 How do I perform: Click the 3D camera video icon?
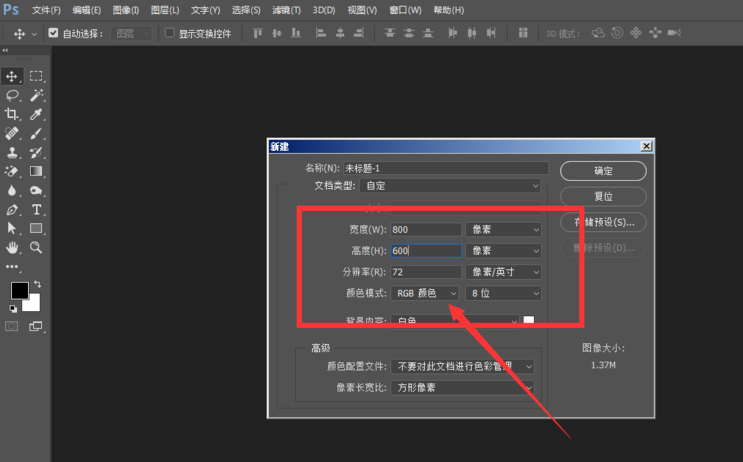[674, 33]
